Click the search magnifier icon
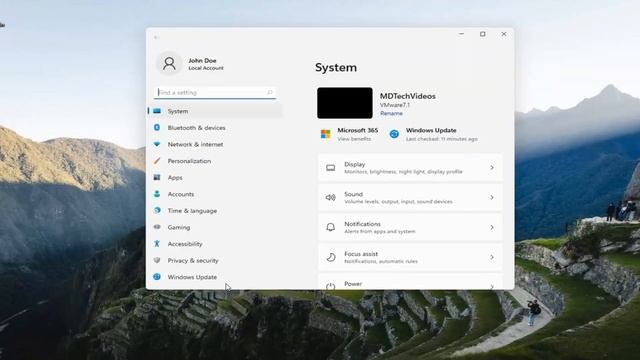The width and height of the screenshot is (640, 360). [270, 93]
